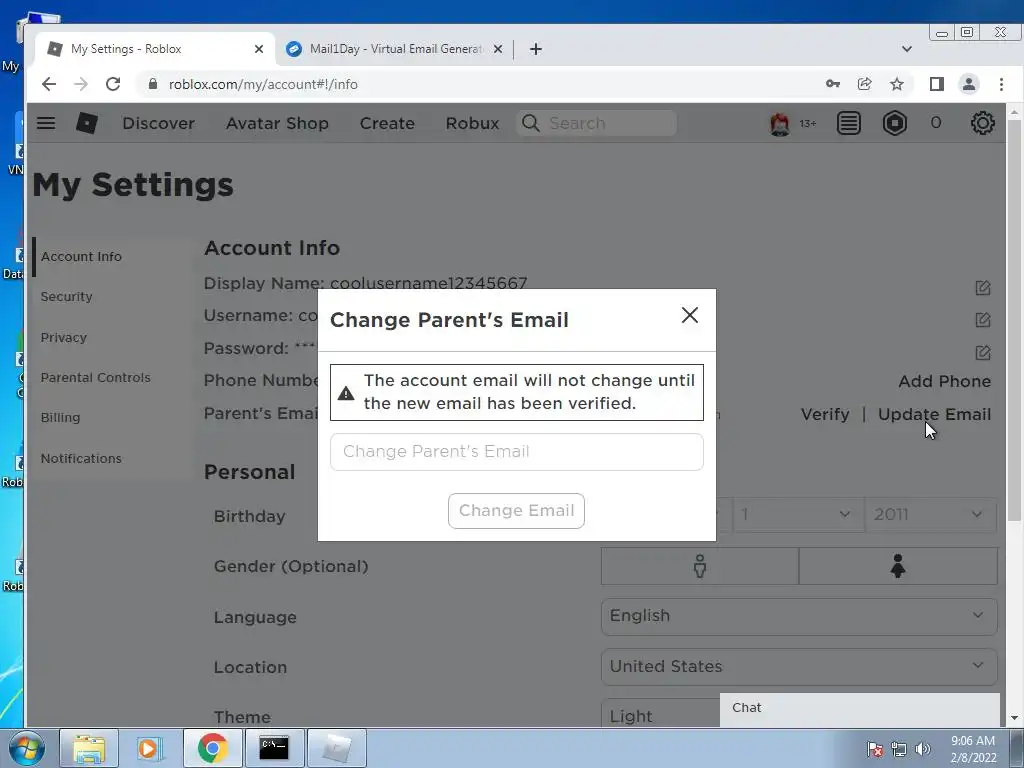The image size is (1024, 768).
Task: Select Notifications in settings sidebar
Action: [x=81, y=458]
